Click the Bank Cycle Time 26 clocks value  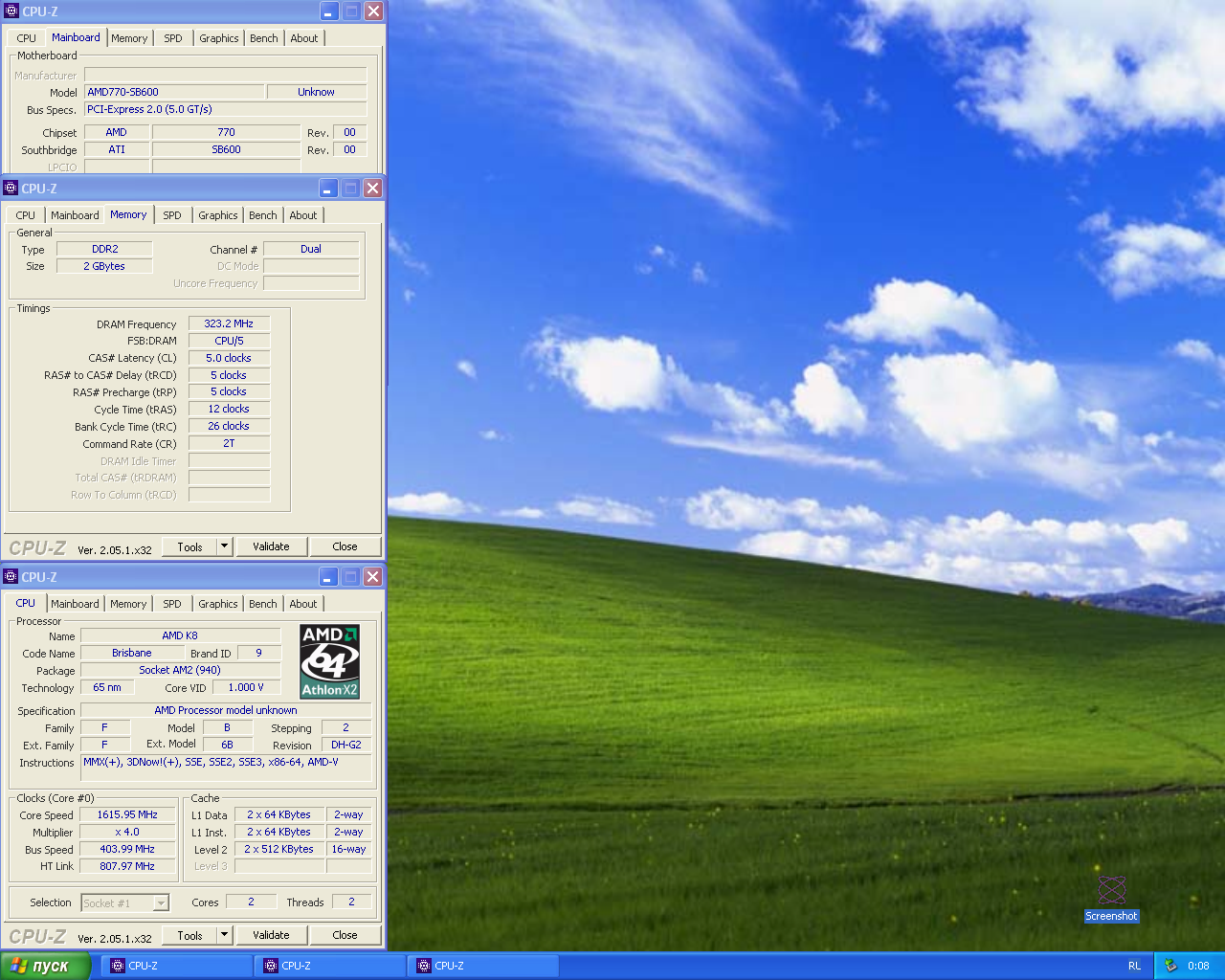(229, 426)
